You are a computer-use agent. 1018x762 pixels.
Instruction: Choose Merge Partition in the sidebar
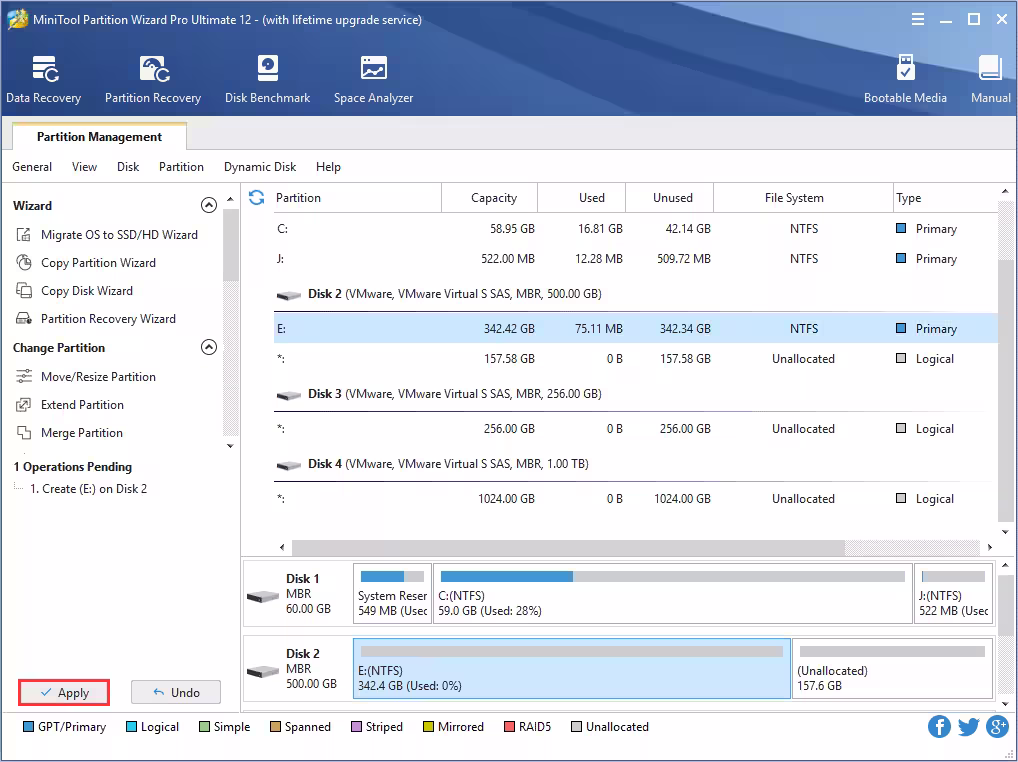tap(82, 432)
